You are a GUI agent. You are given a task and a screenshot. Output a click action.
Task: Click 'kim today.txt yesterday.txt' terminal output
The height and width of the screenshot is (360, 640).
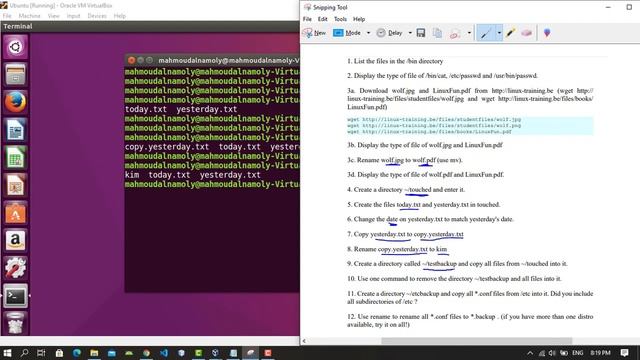tap(193, 175)
